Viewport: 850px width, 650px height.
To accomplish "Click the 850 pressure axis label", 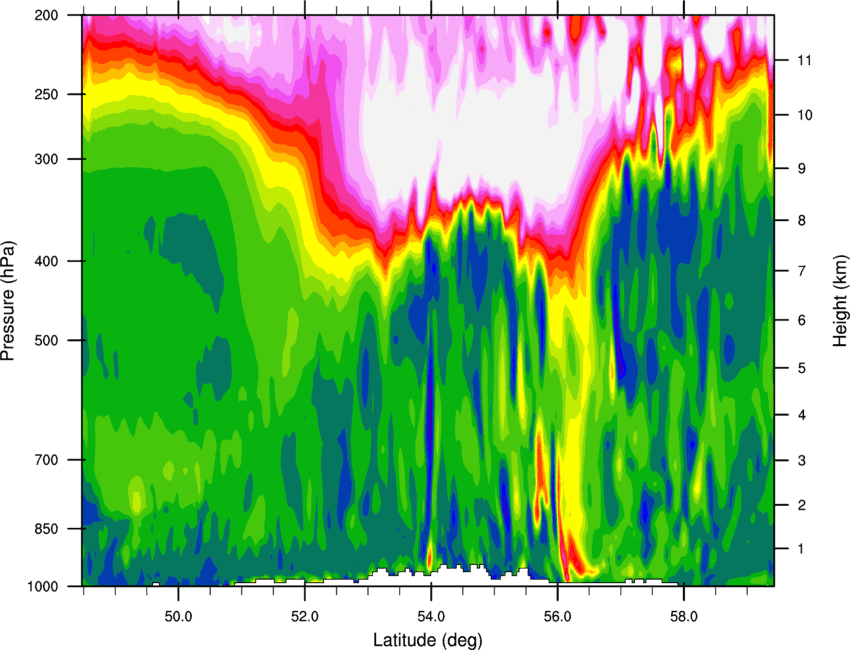I will [47, 529].
